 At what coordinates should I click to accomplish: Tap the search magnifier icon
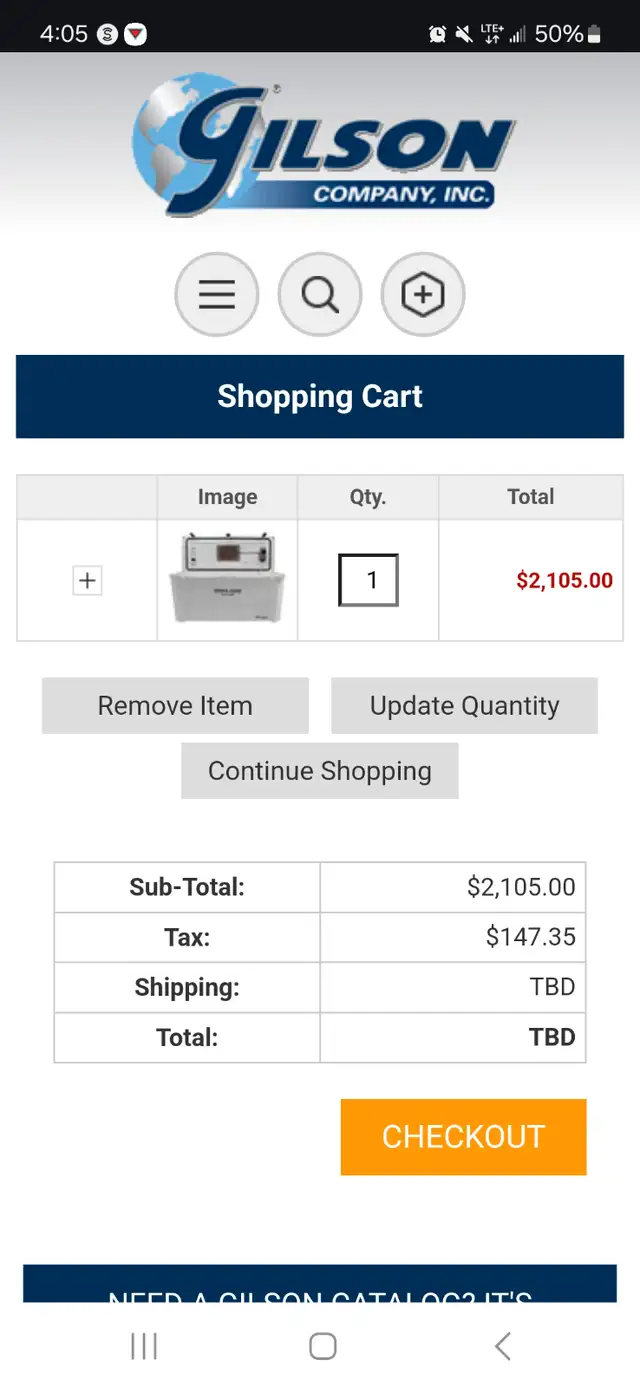point(320,295)
